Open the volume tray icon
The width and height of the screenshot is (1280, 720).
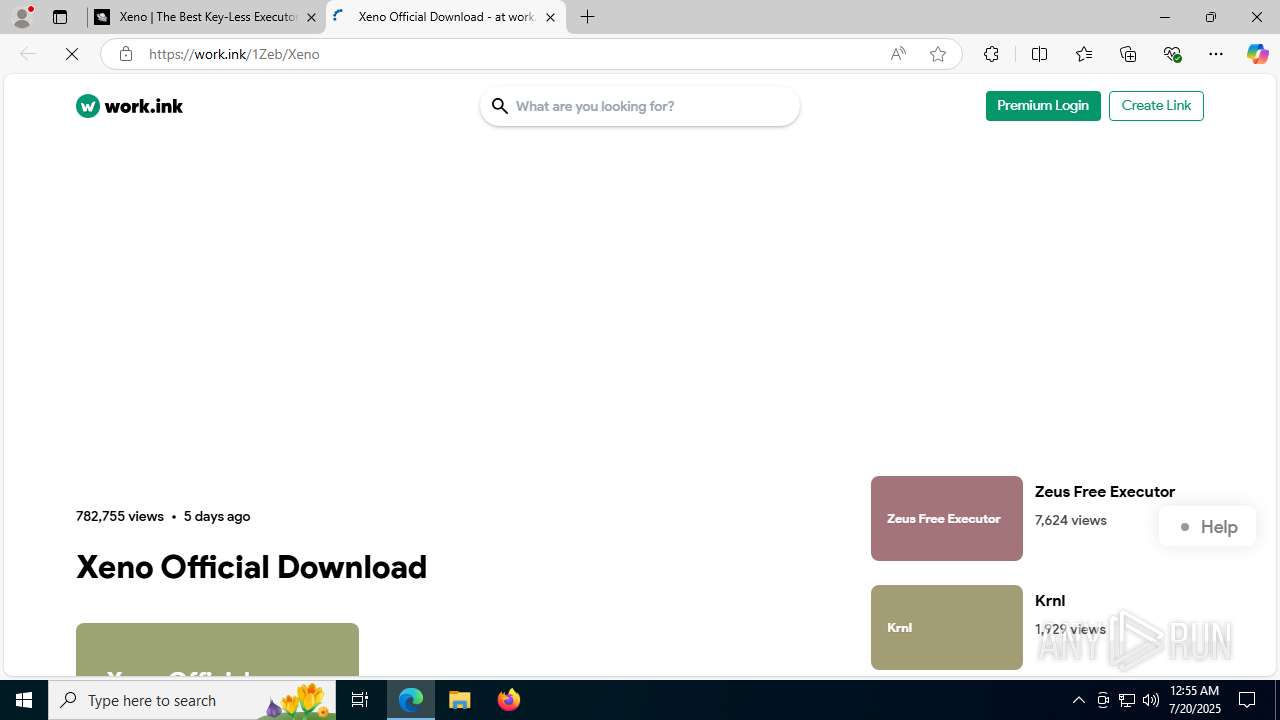pos(1151,700)
